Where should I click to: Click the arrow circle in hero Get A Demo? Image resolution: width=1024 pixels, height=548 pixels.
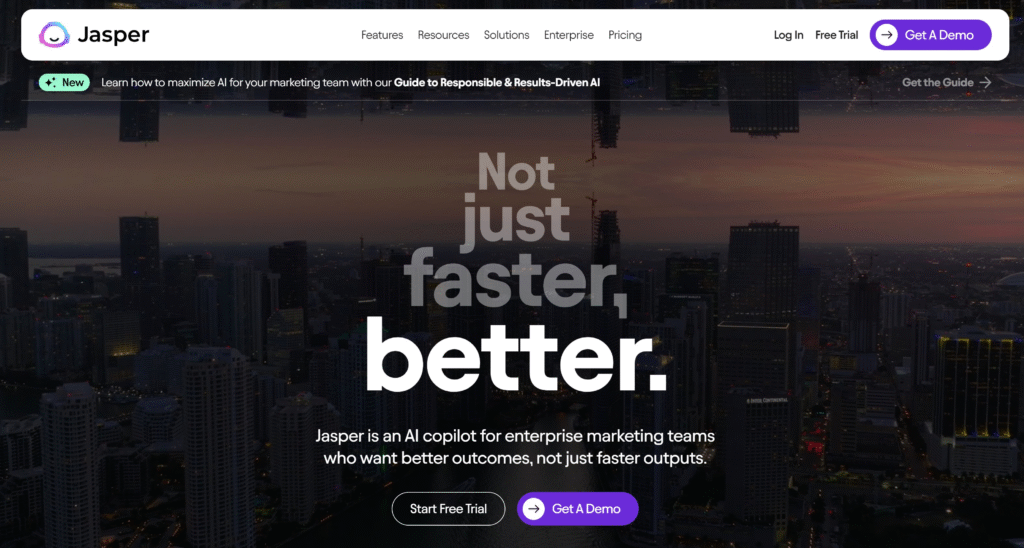[534, 509]
